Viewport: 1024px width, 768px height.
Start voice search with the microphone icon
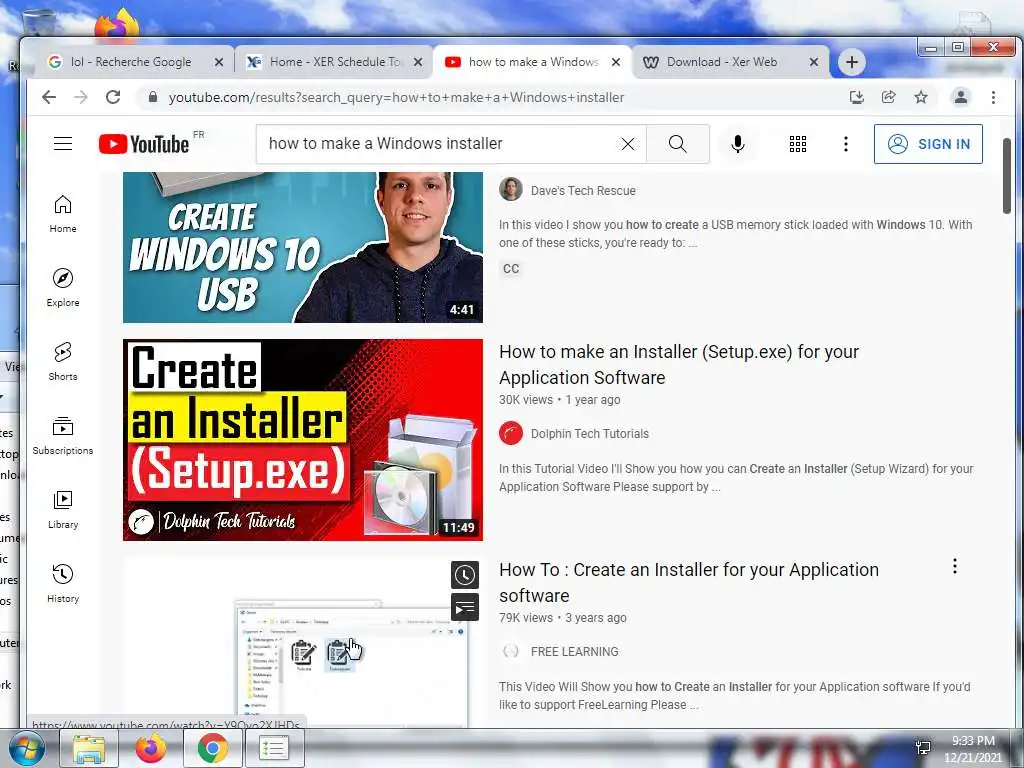(738, 144)
